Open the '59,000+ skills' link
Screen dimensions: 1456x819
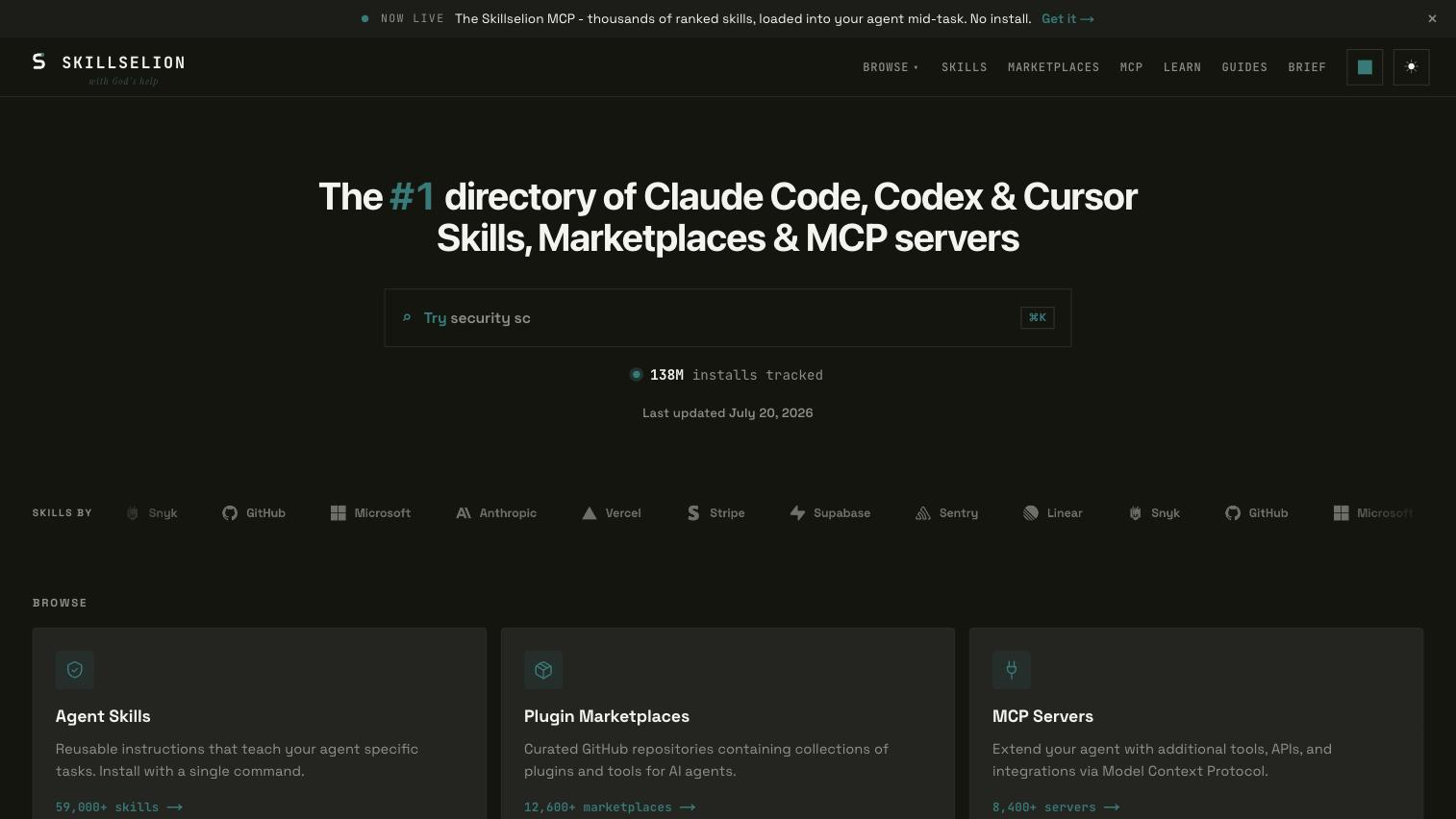pyautogui.click(x=119, y=807)
